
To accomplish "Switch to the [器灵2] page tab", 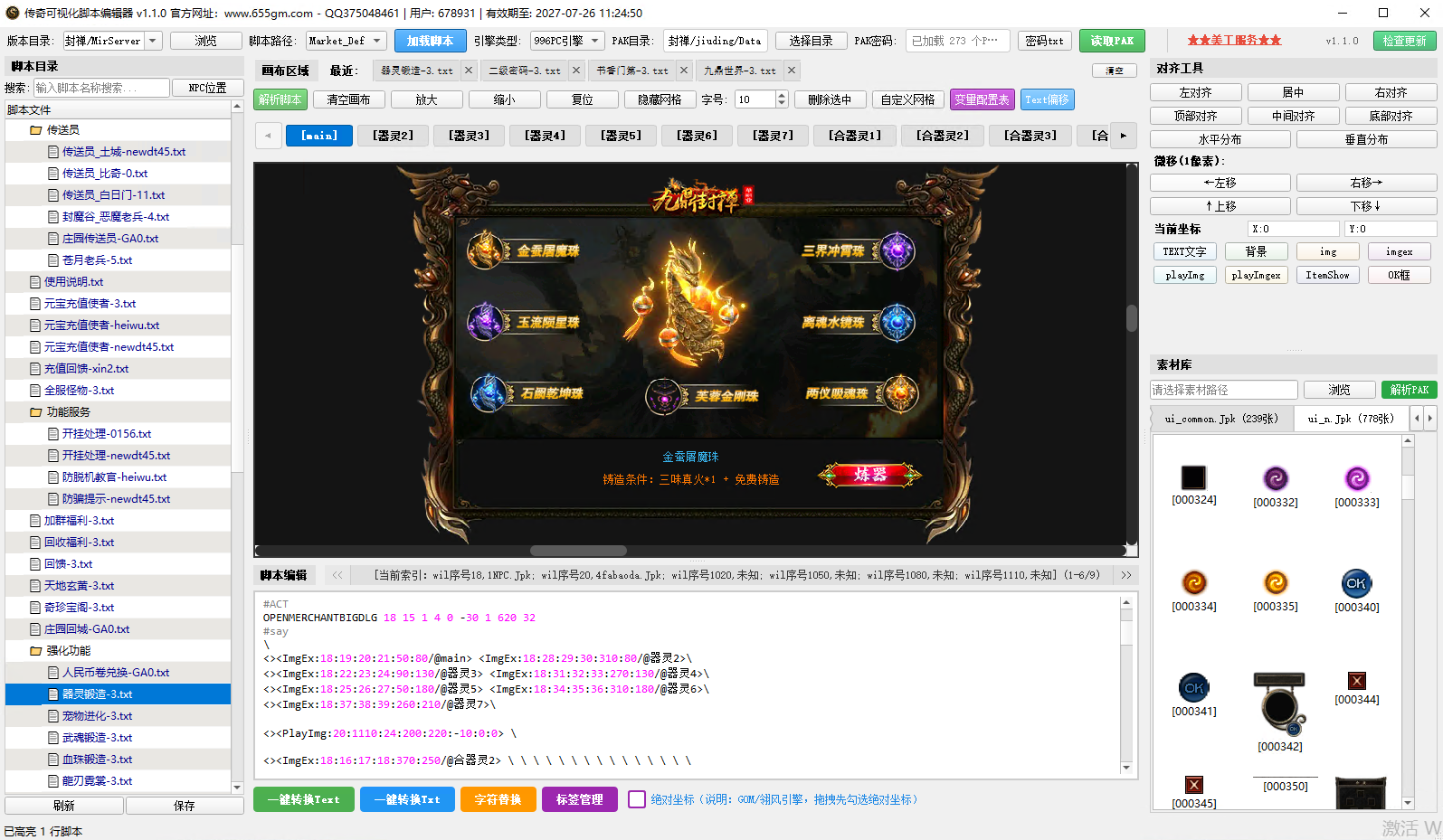I will (x=394, y=136).
